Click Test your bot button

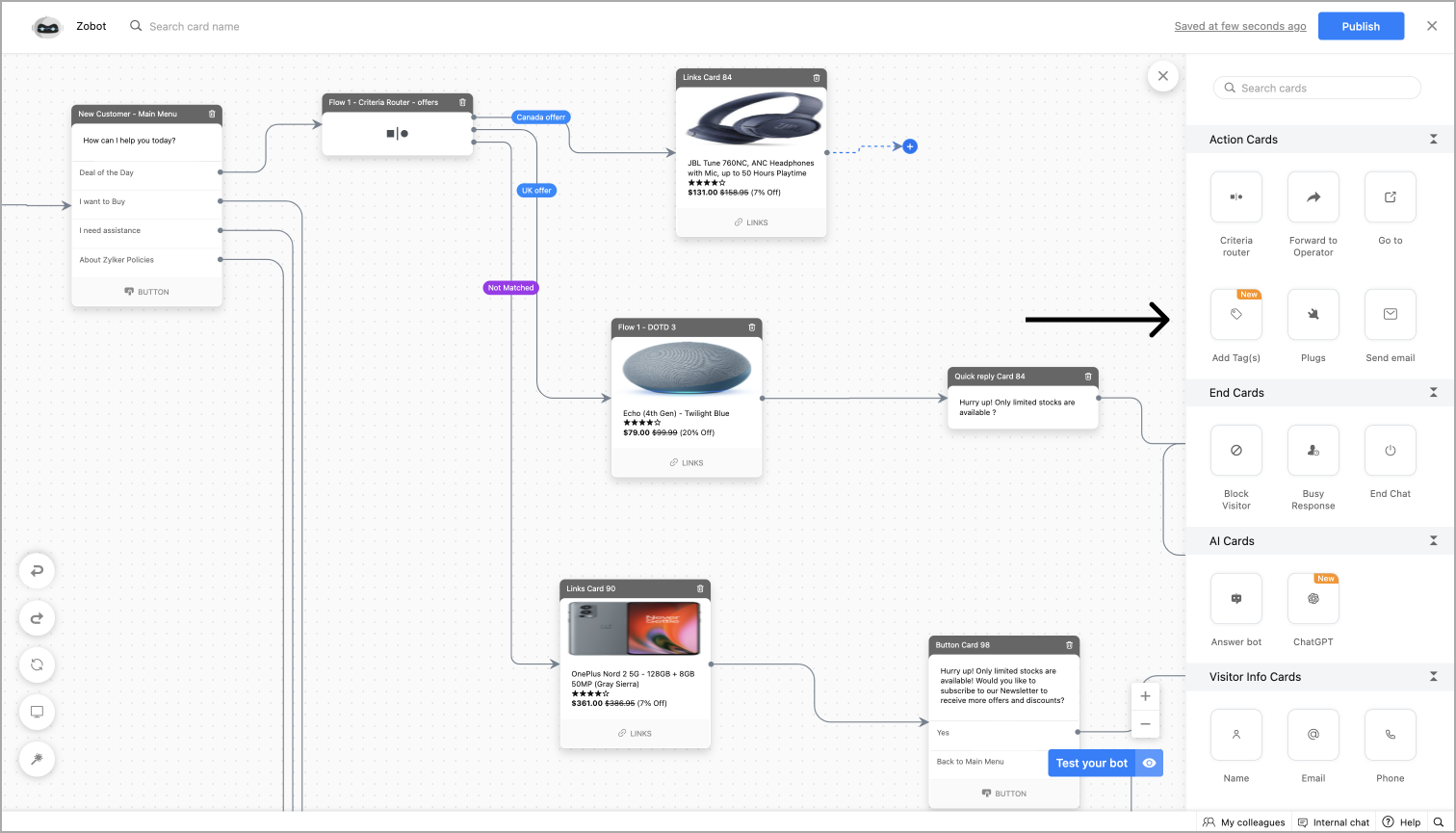(x=1092, y=763)
